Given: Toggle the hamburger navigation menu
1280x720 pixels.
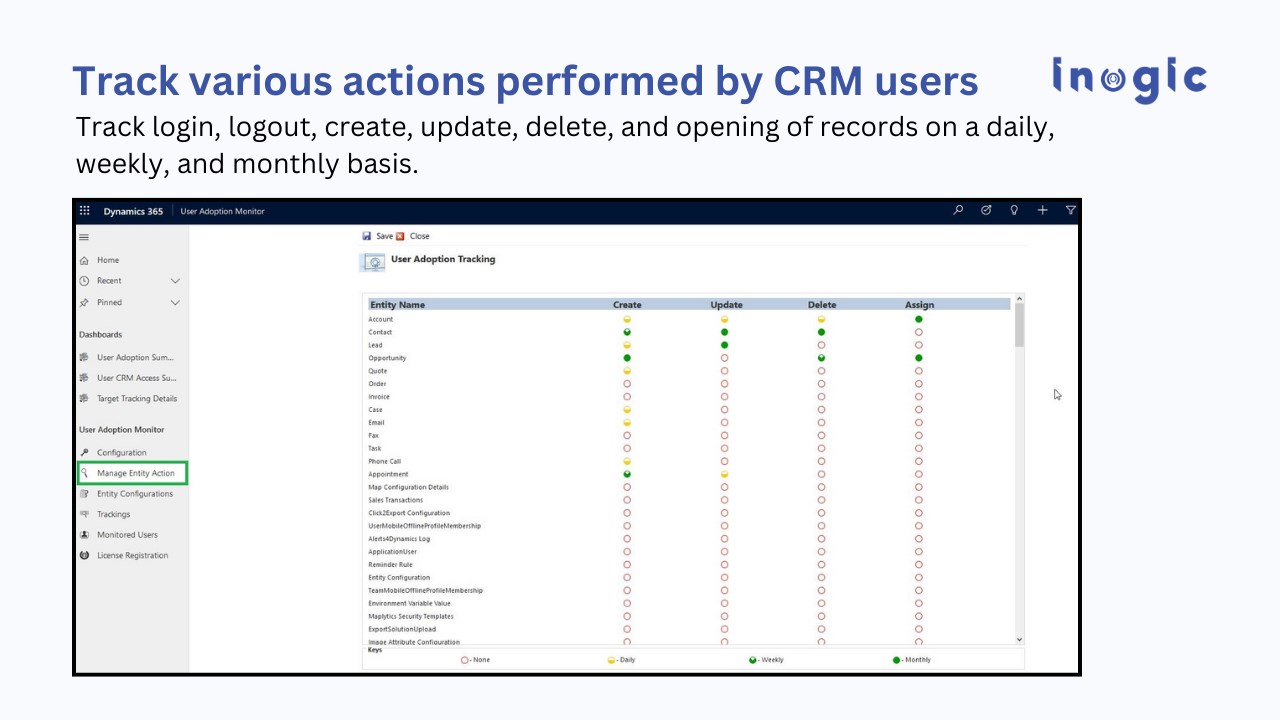Looking at the screenshot, I should pyautogui.click(x=84, y=237).
